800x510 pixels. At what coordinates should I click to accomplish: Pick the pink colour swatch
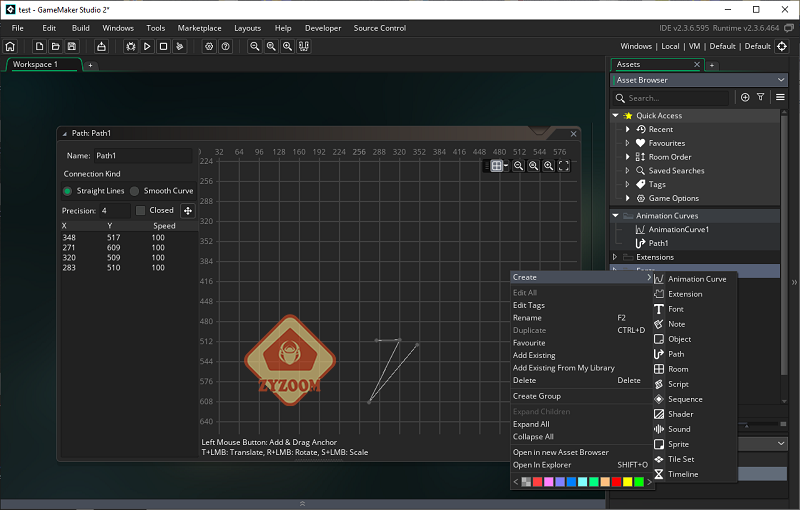point(548,482)
